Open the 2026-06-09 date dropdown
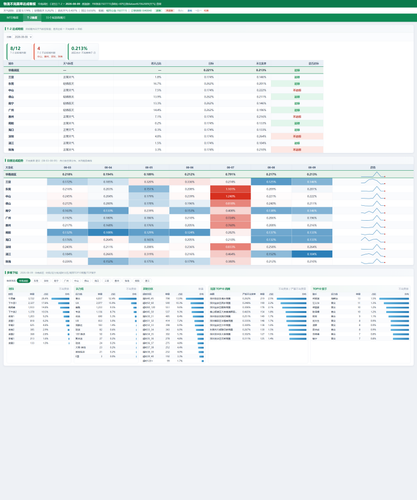 (23, 37)
